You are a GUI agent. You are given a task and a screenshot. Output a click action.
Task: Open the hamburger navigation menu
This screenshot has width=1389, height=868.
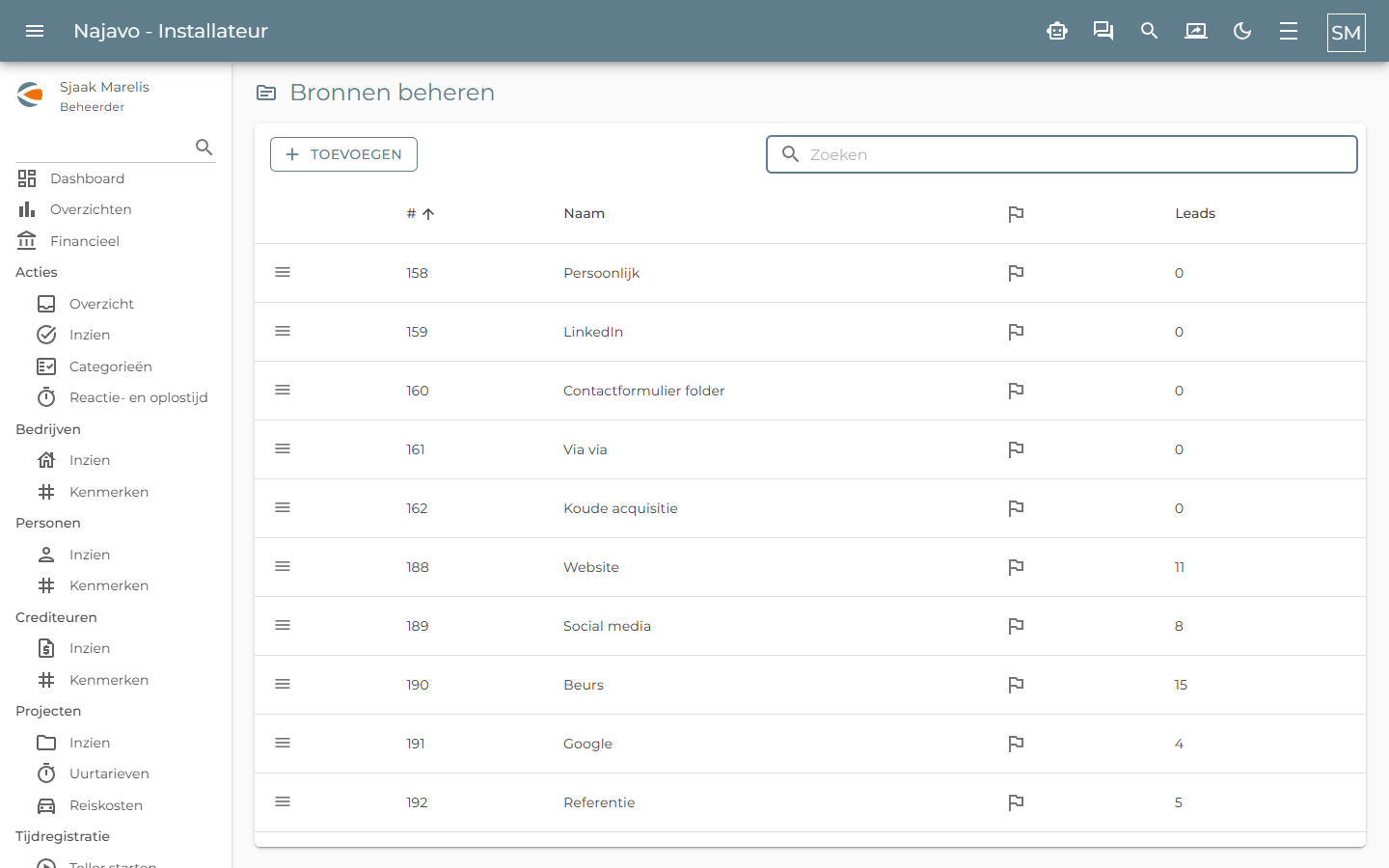(35, 31)
